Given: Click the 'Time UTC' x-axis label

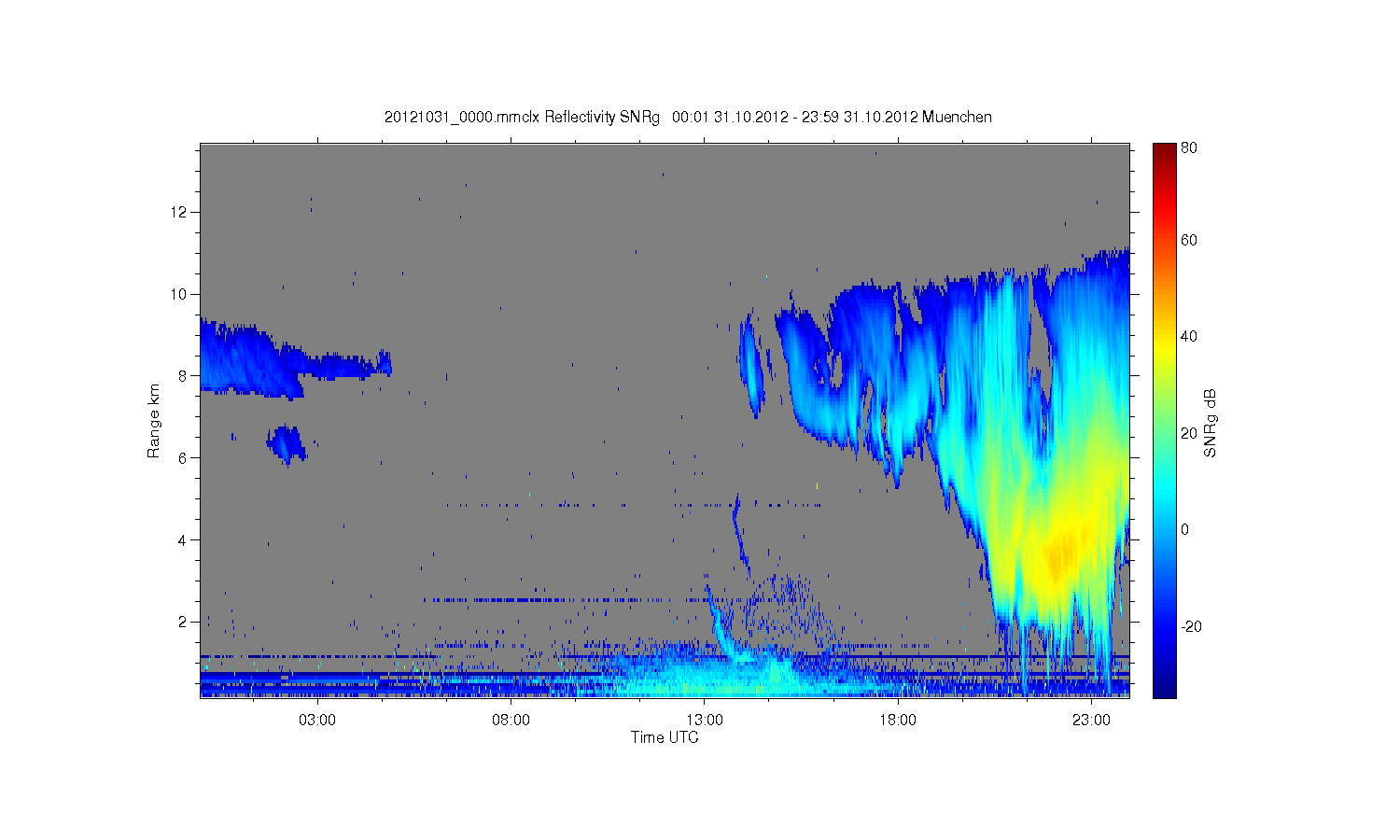Looking at the screenshot, I should [665, 737].
